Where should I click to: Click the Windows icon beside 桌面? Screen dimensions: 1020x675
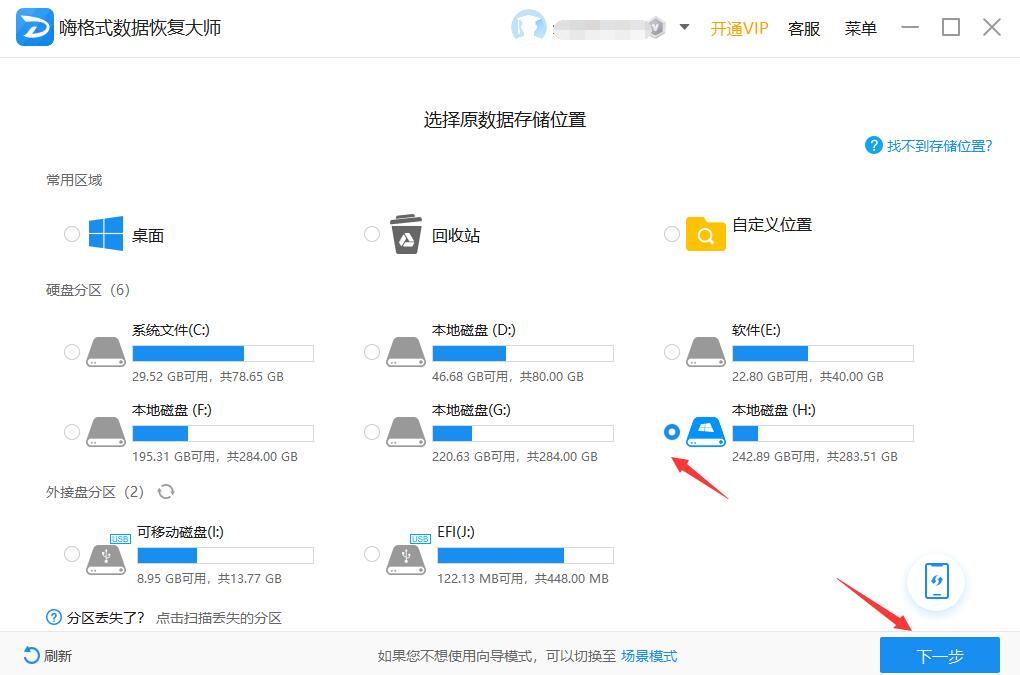click(x=107, y=233)
